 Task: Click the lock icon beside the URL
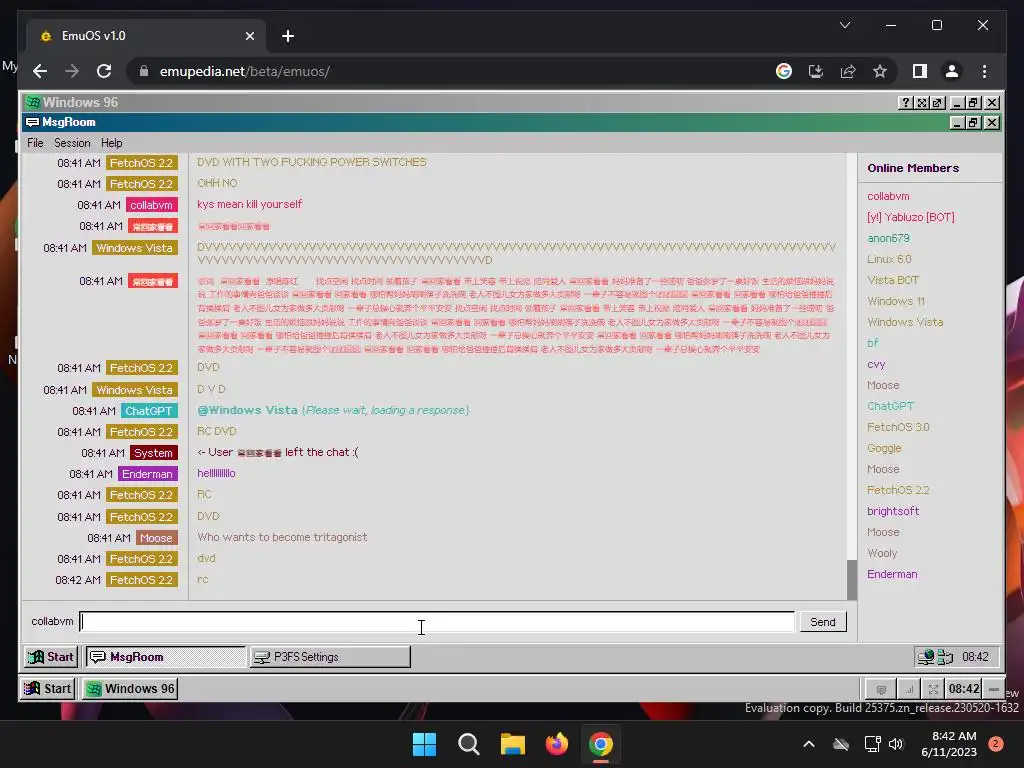[x=144, y=71]
